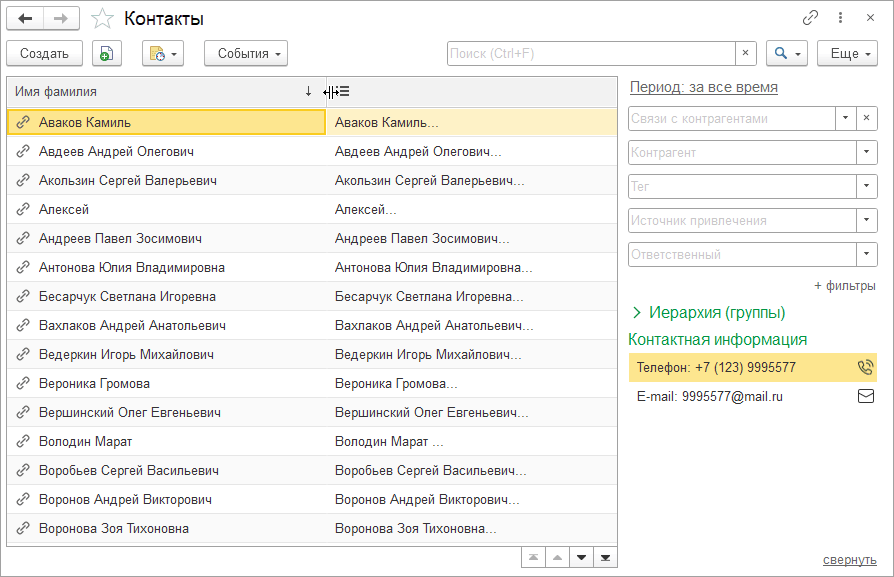Click the свернуть link
This screenshot has width=894, height=577.
coord(849,560)
